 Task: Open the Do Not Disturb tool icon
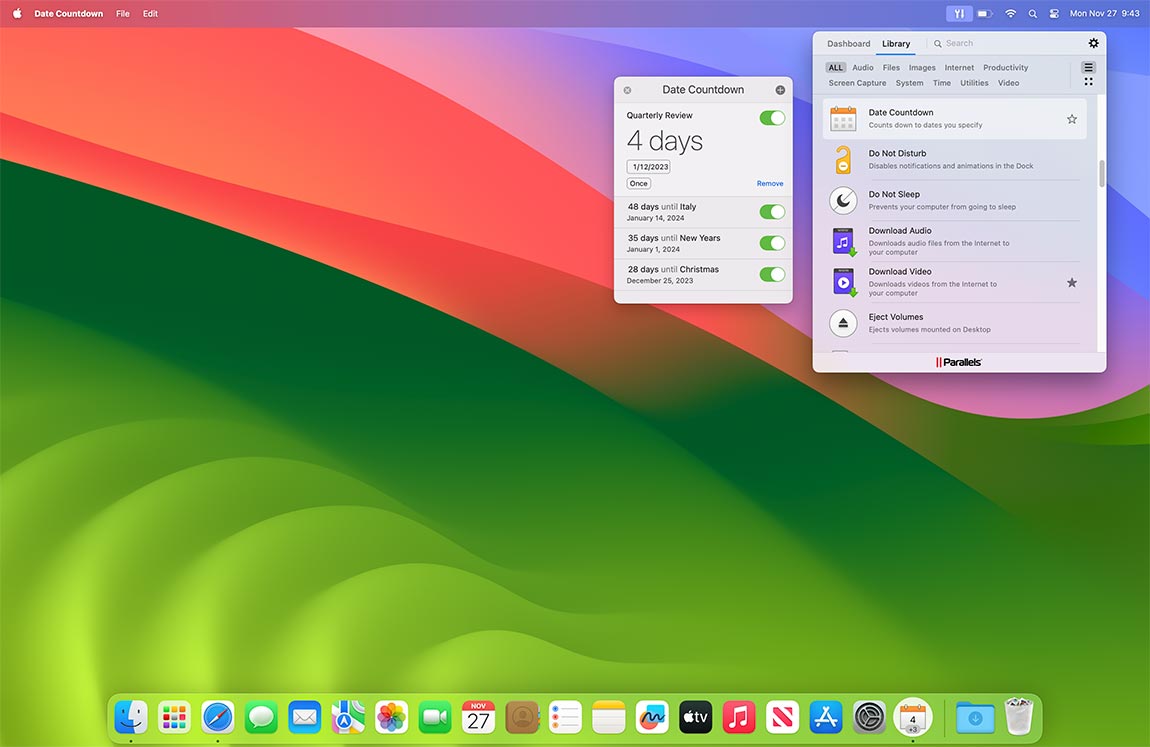pos(843,160)
